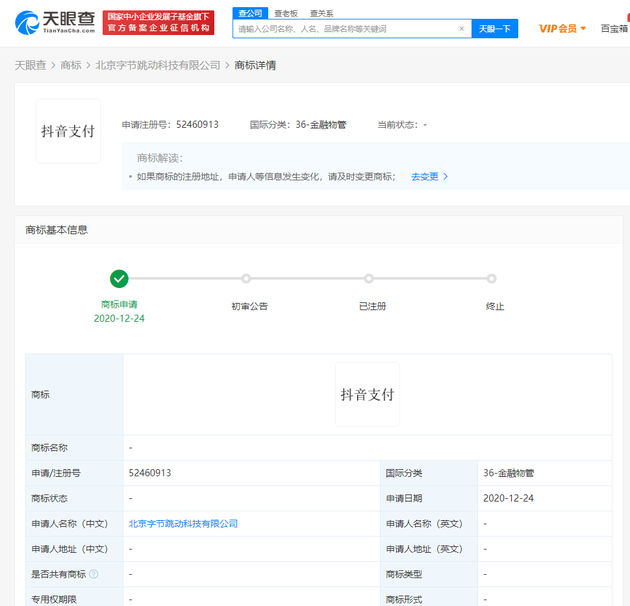
Task: Click the red 官方备案企业征信机构 banner
Action: (x=158, y=23)
